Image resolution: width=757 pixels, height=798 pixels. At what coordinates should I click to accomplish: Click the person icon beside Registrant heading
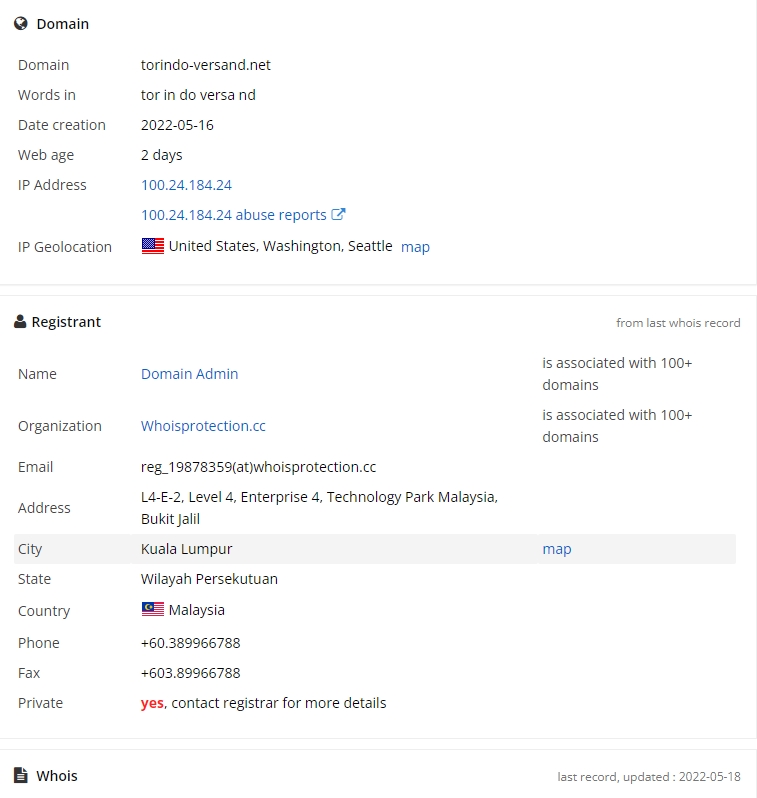(20, 322)
